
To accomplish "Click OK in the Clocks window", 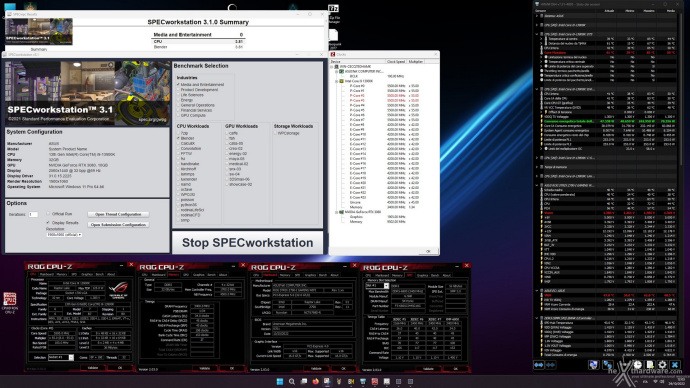I will [428, 251].
